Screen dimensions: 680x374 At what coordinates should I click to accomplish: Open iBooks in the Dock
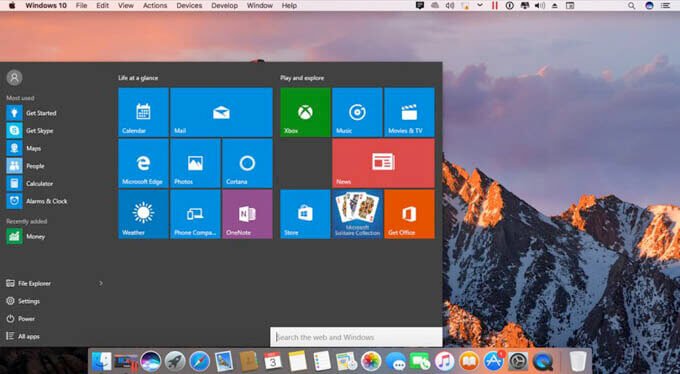coord(469,361)
